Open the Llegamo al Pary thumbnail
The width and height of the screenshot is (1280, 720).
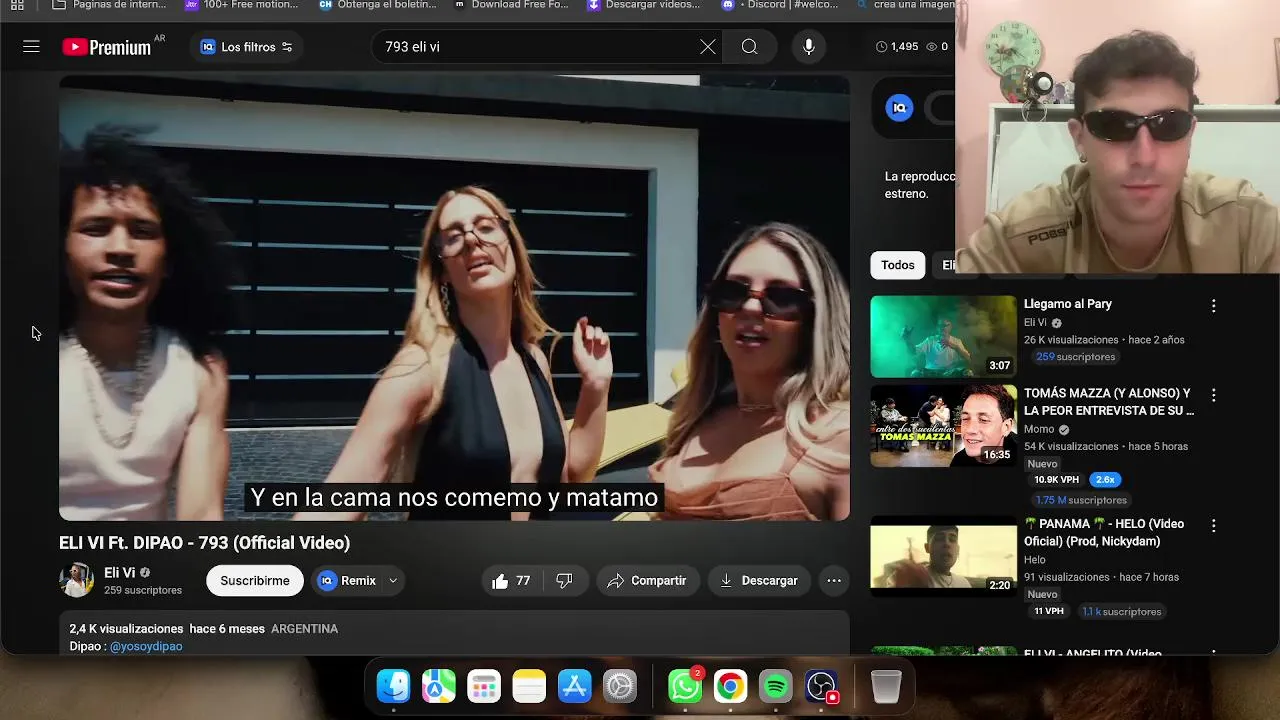point(943,336)
